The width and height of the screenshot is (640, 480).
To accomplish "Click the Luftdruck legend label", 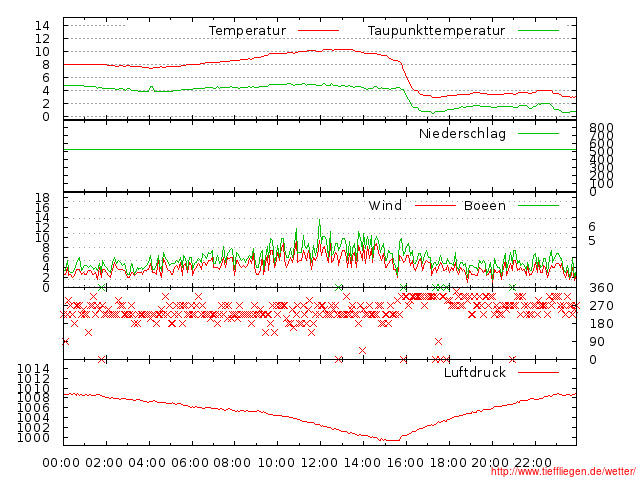I will point(475,372).
